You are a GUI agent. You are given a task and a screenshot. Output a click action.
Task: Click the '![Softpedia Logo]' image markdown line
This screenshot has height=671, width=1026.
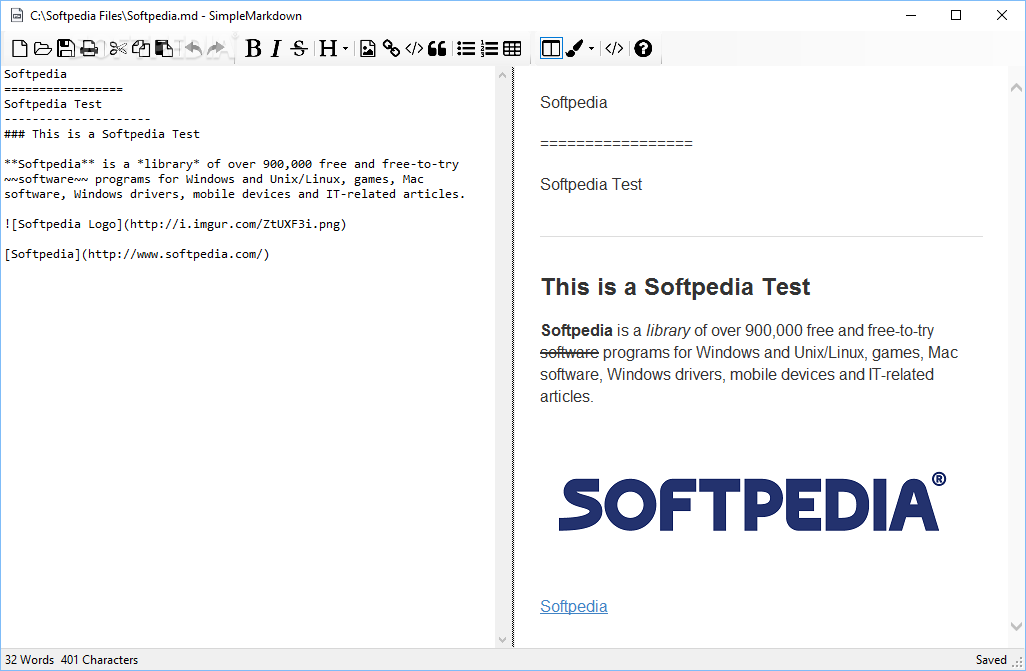coord(175,224)
